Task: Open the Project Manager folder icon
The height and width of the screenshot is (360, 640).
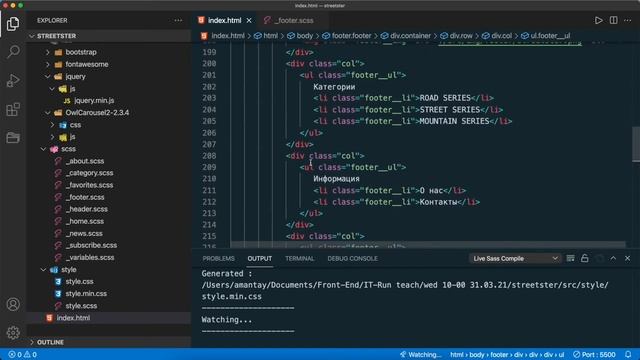Action: (x=13, y=138)
